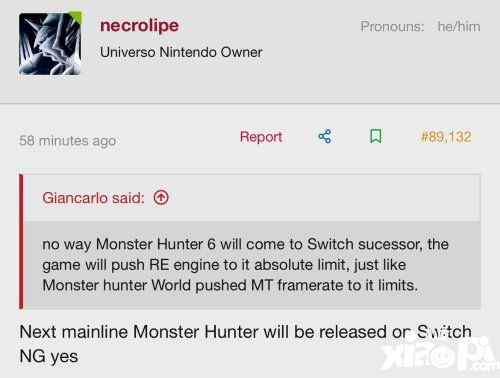The width and height of the screenshot is (500, 378).
Task: Click the "he/him" pronouns value
Action: tap(459, 27)
